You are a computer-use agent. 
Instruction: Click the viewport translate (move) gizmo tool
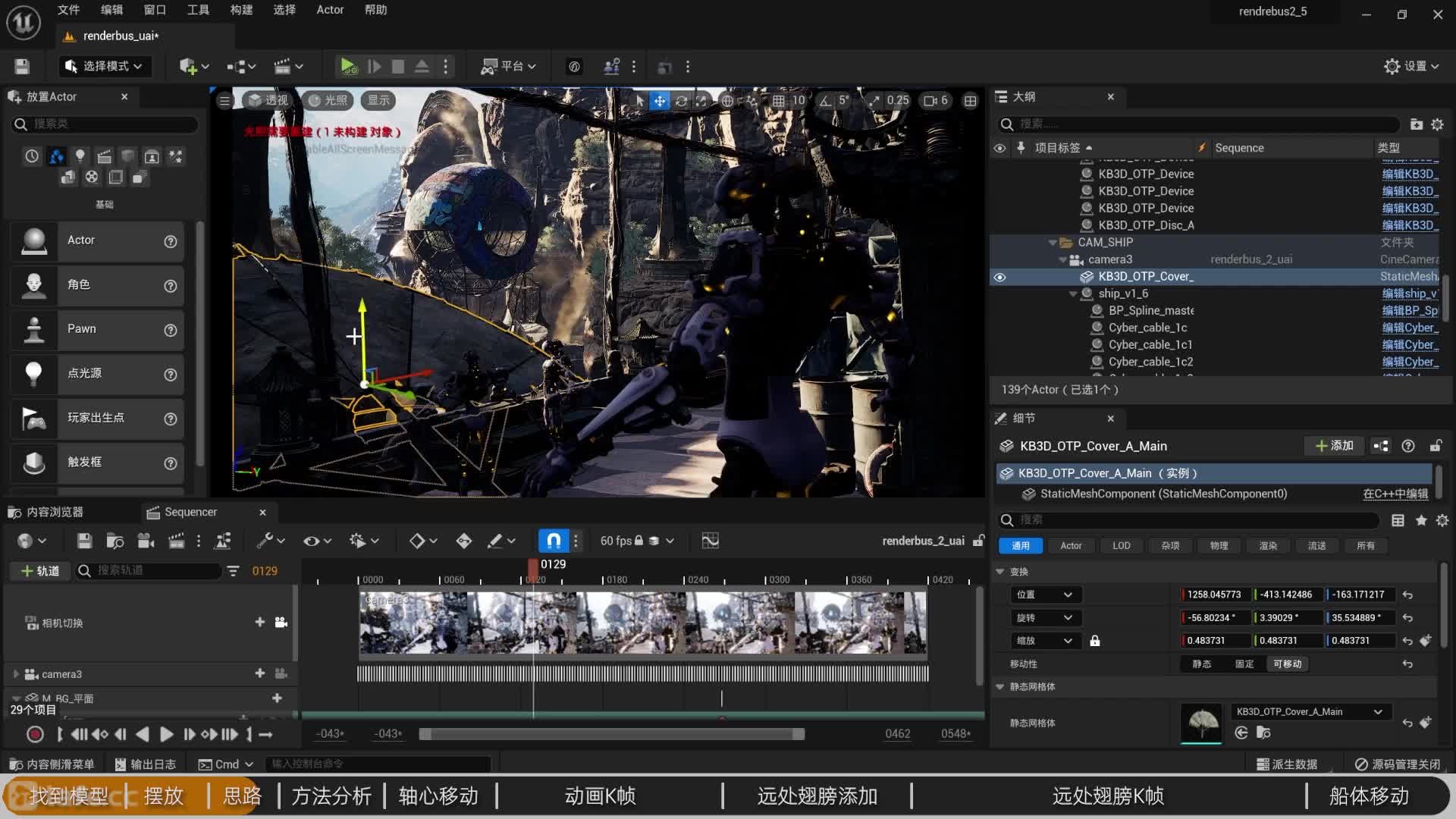tap(660, 101)
